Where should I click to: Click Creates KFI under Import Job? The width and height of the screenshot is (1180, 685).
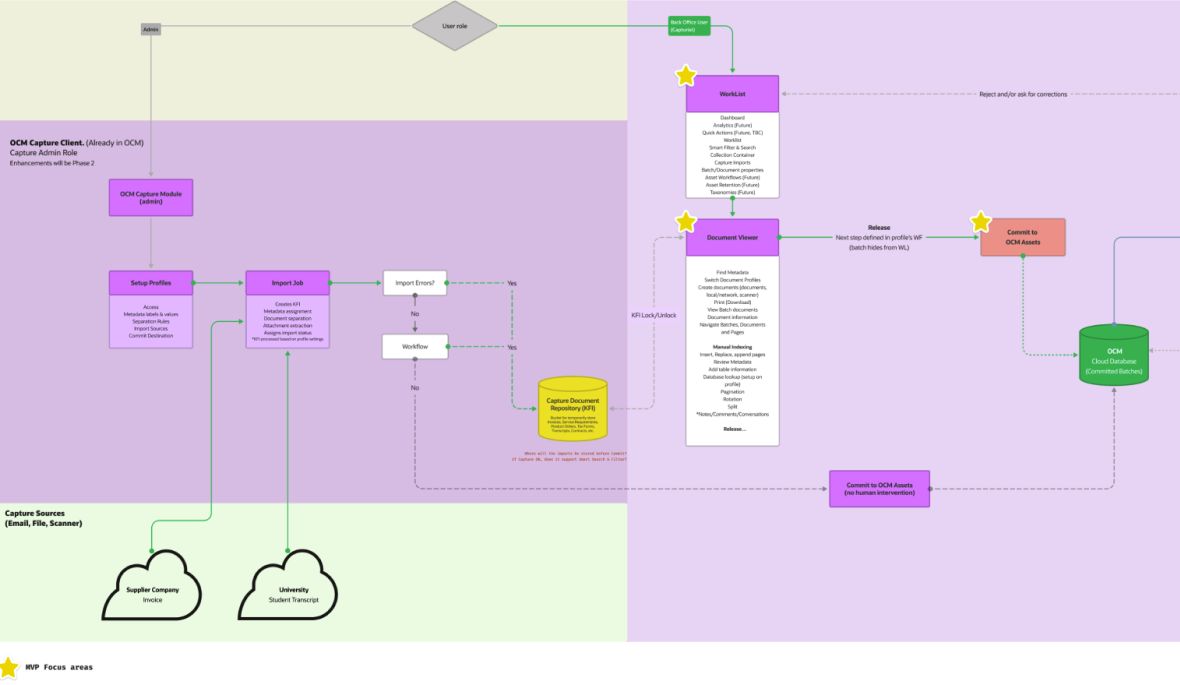click(287, 304)
